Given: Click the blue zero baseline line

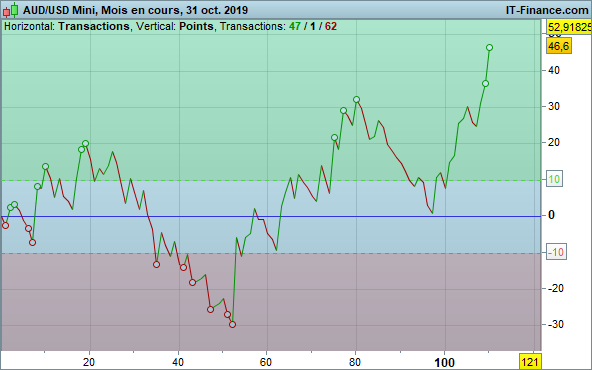Looking at the screenshot, I should tap(270, 216).
